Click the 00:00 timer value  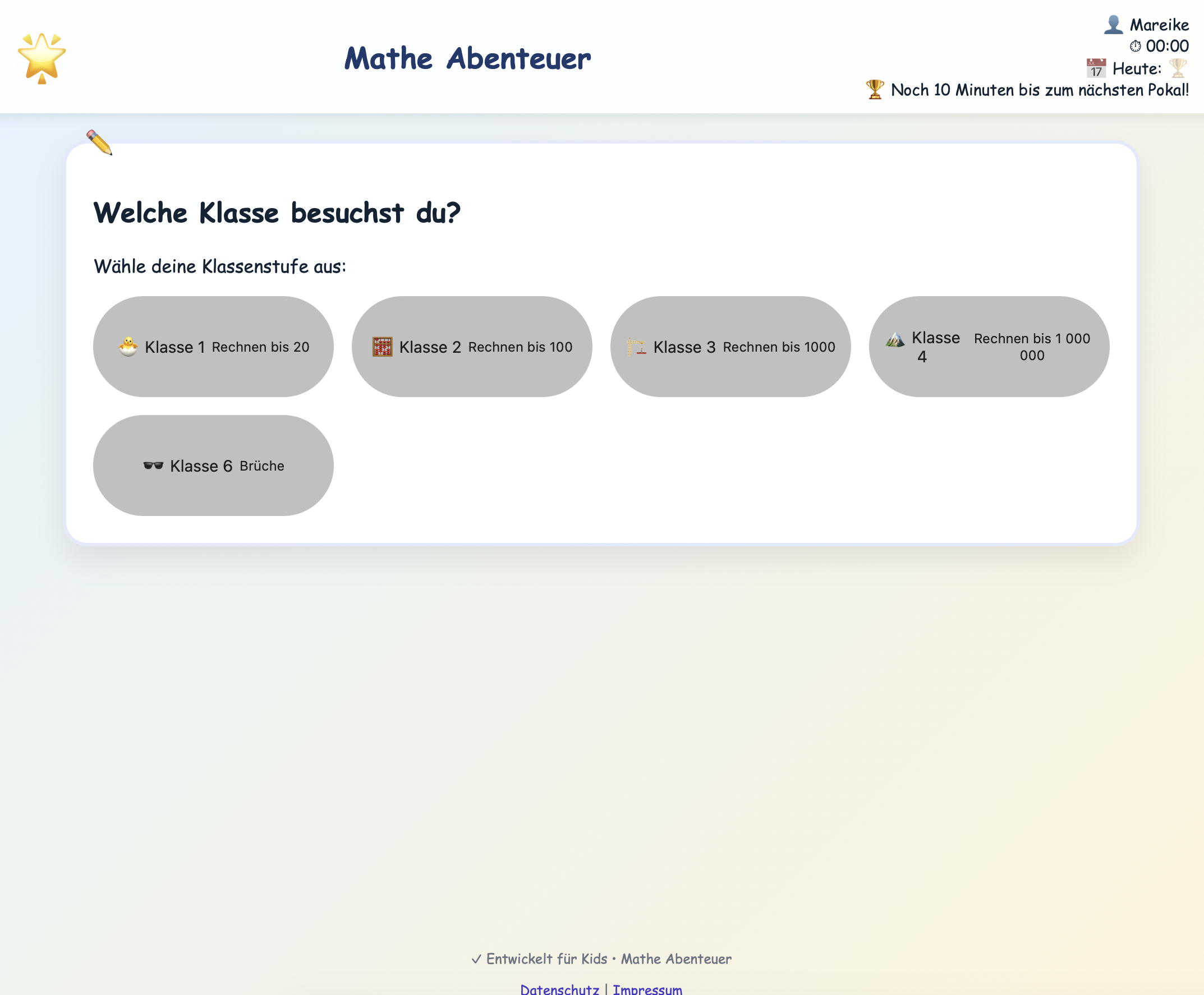[1168, 46]
